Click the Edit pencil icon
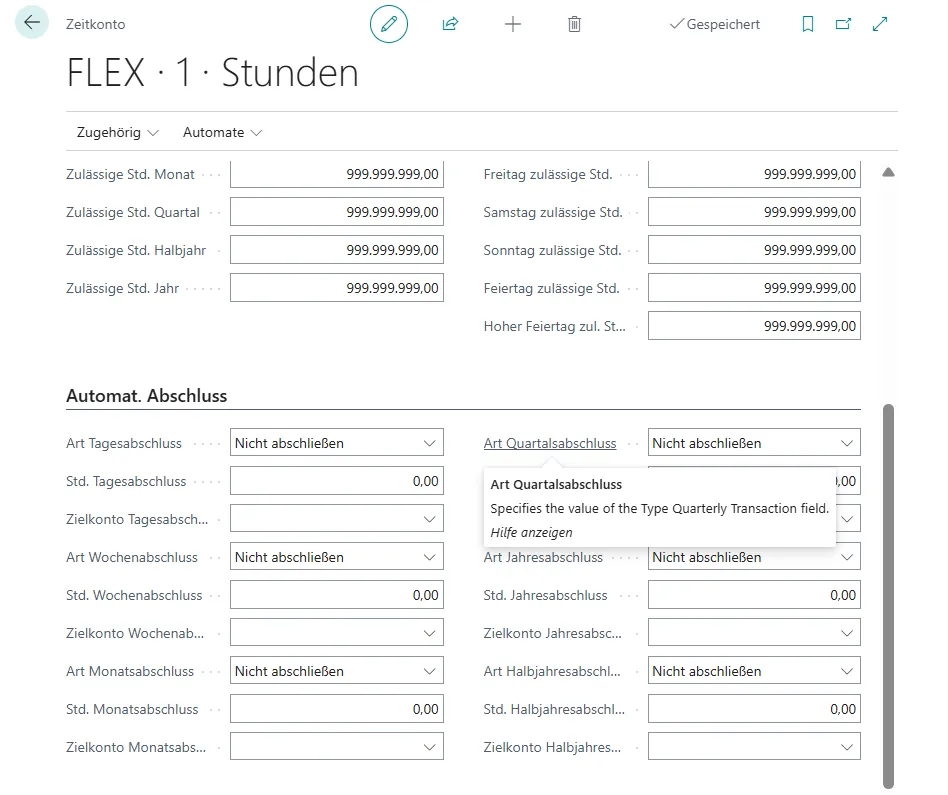948x795 pixels. [389, 24]
